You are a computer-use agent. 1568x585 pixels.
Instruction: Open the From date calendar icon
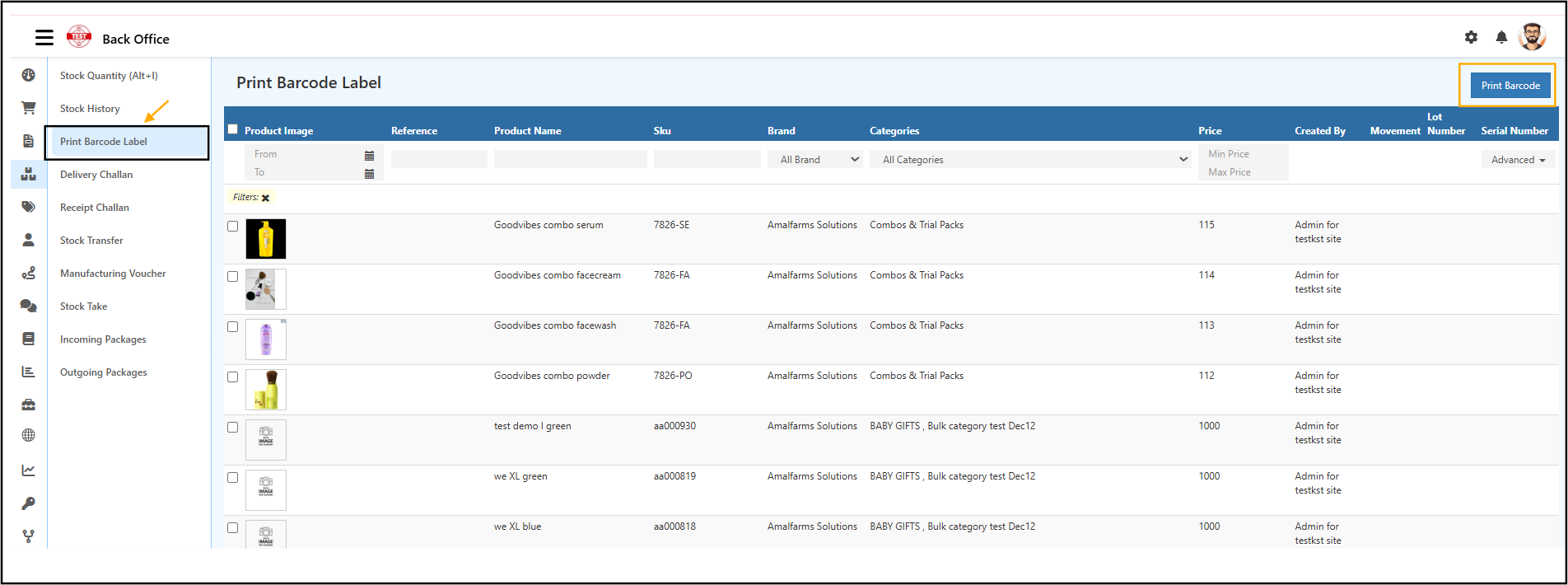[369, 156]
